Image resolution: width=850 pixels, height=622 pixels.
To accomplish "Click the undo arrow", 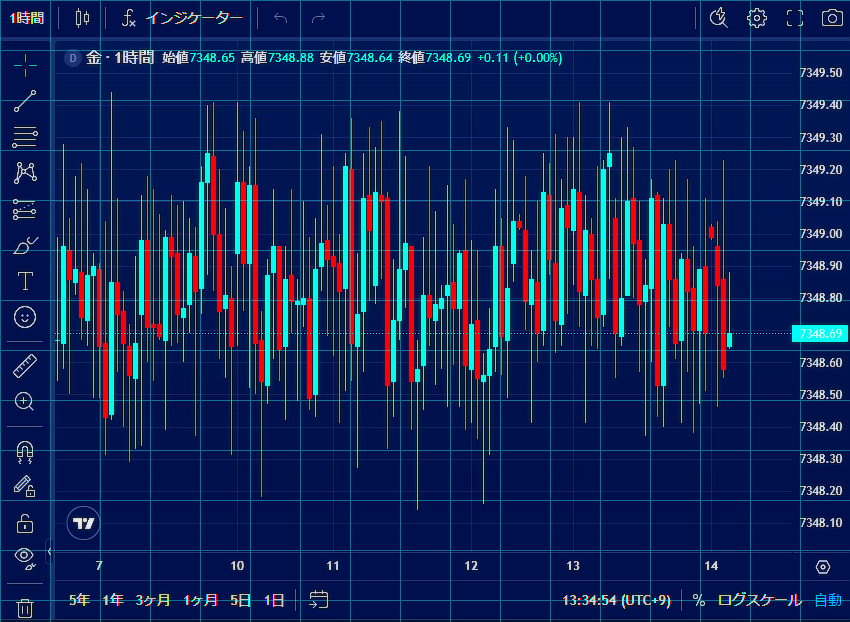I will coord(280,18).
